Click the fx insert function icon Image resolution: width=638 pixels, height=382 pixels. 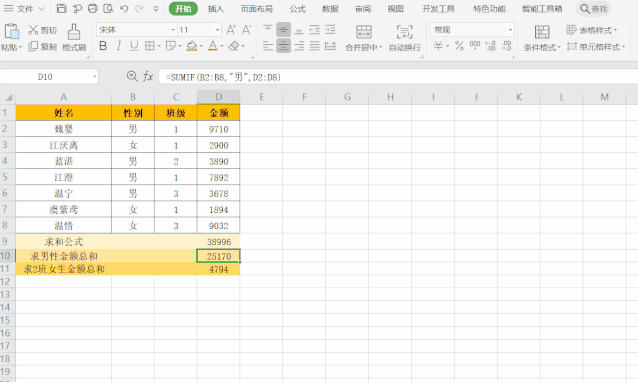pos(148,76)
